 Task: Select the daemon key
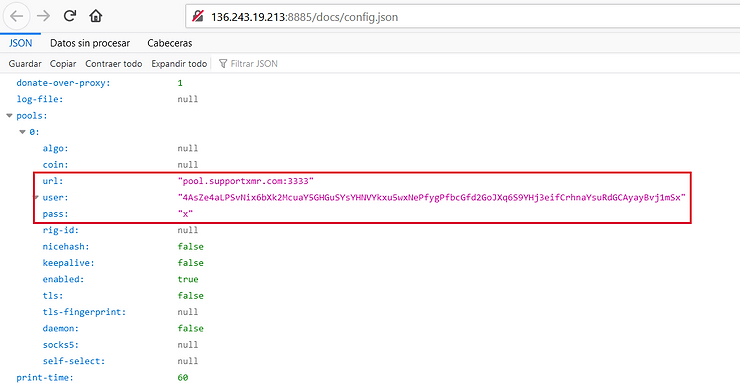60,328
